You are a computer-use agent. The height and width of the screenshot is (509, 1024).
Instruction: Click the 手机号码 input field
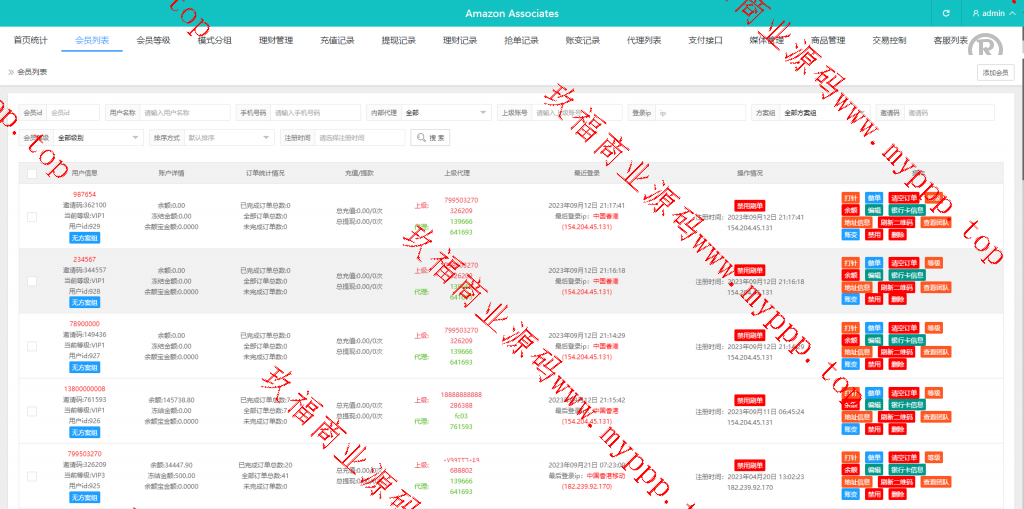point(315,113)
